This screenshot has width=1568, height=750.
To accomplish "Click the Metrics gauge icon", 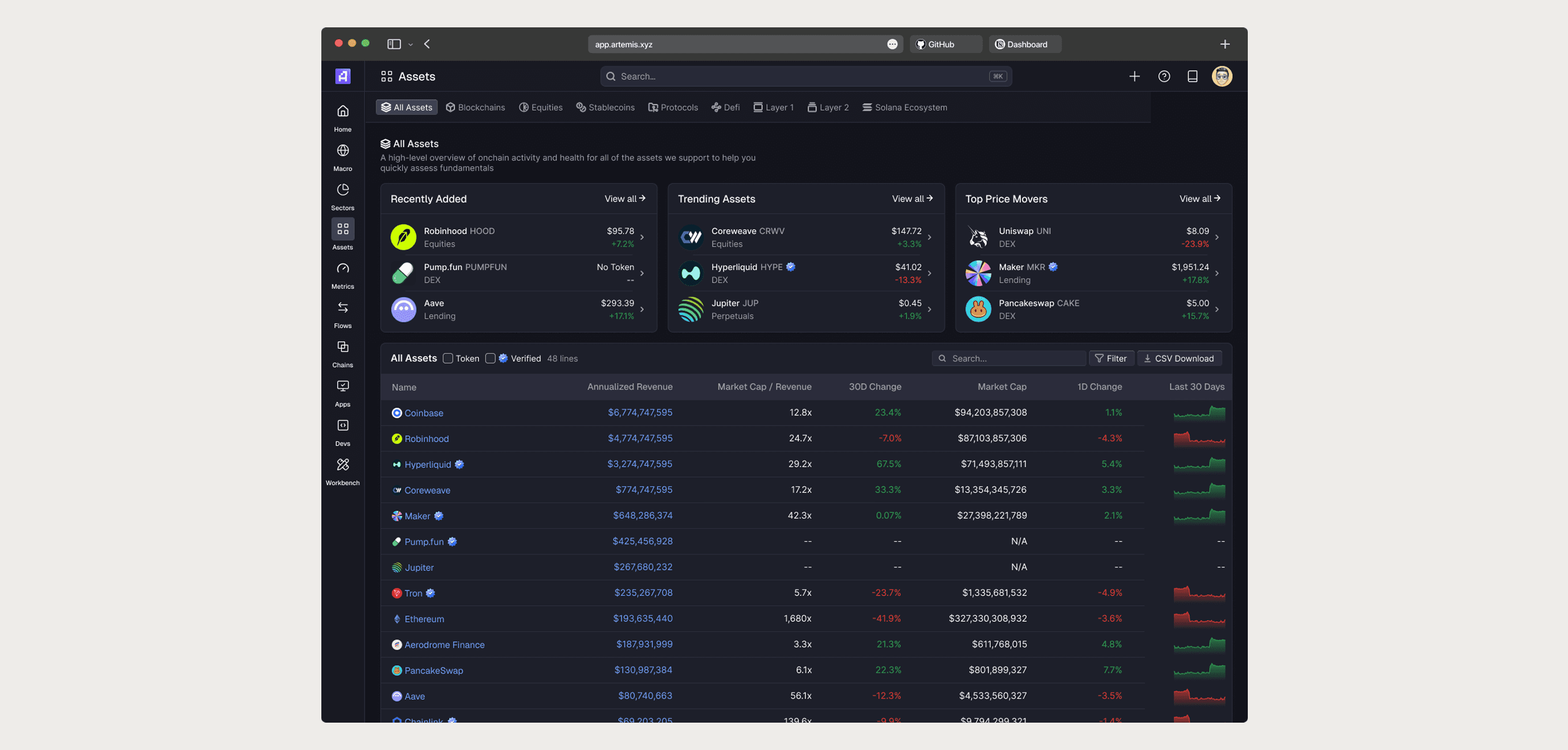I will point(342,268).
